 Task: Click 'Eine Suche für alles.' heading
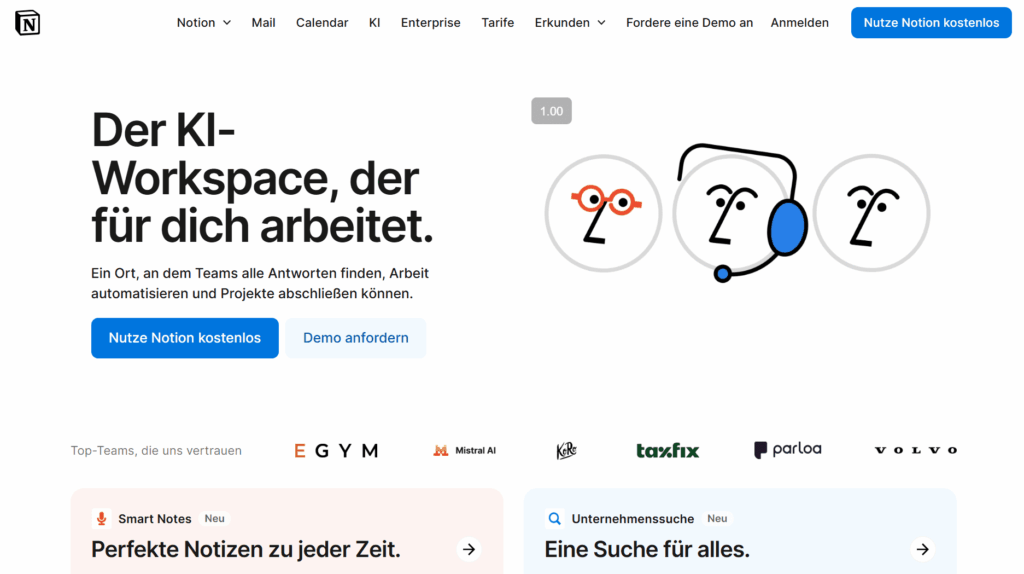point(647,550)
